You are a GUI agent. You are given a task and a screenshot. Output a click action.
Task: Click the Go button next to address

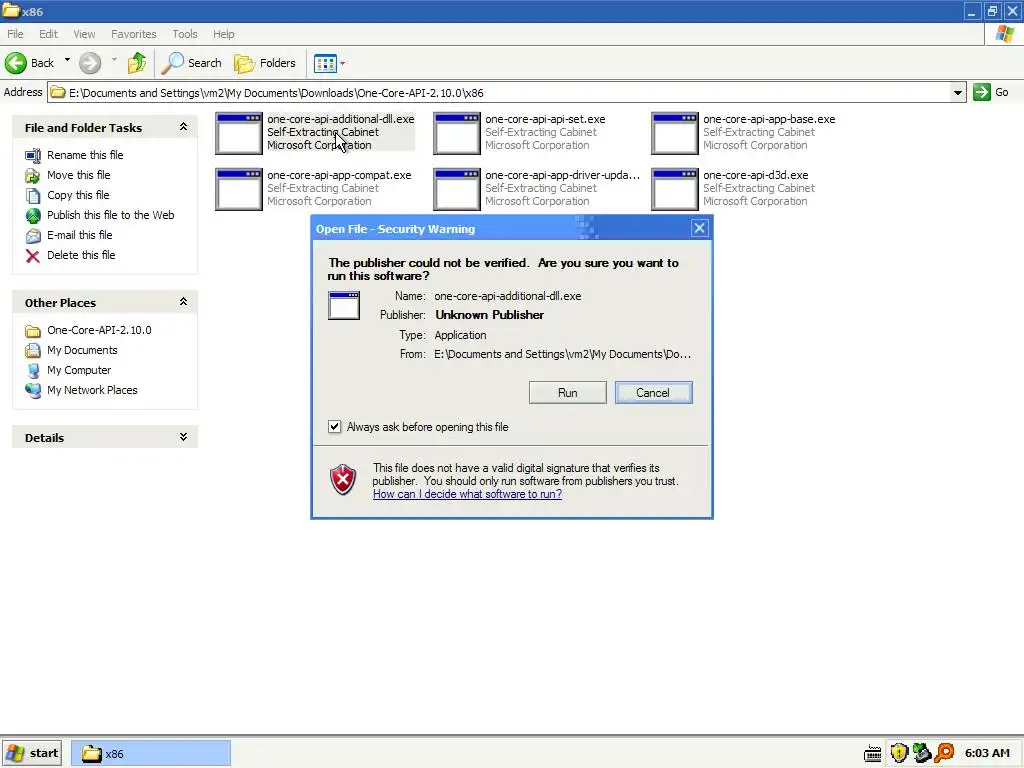[x=991, y=93]
